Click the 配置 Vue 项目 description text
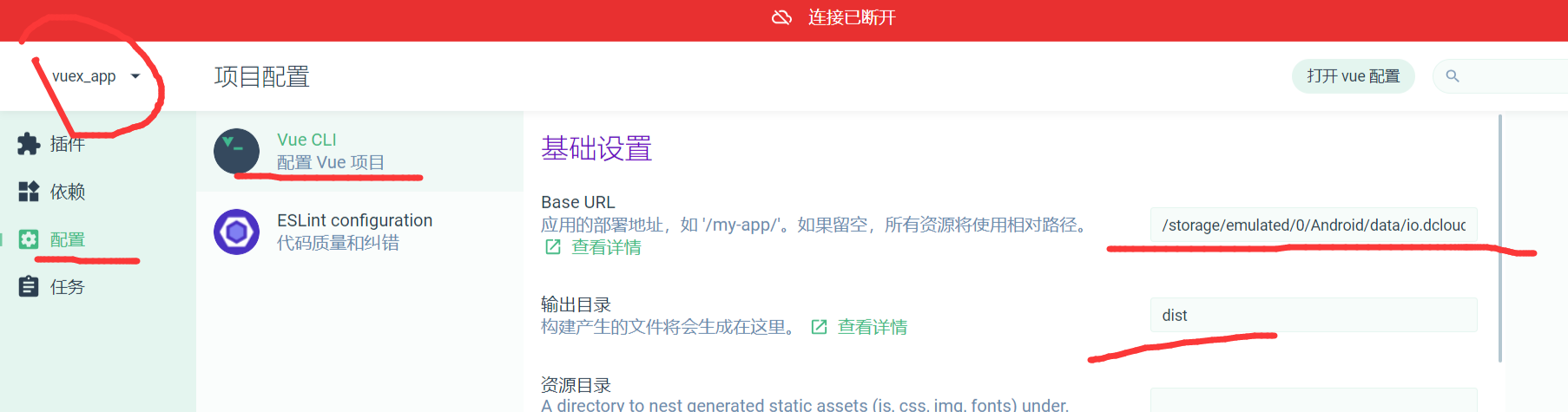This screenshot has width=1568, height=412. point(330,162)
